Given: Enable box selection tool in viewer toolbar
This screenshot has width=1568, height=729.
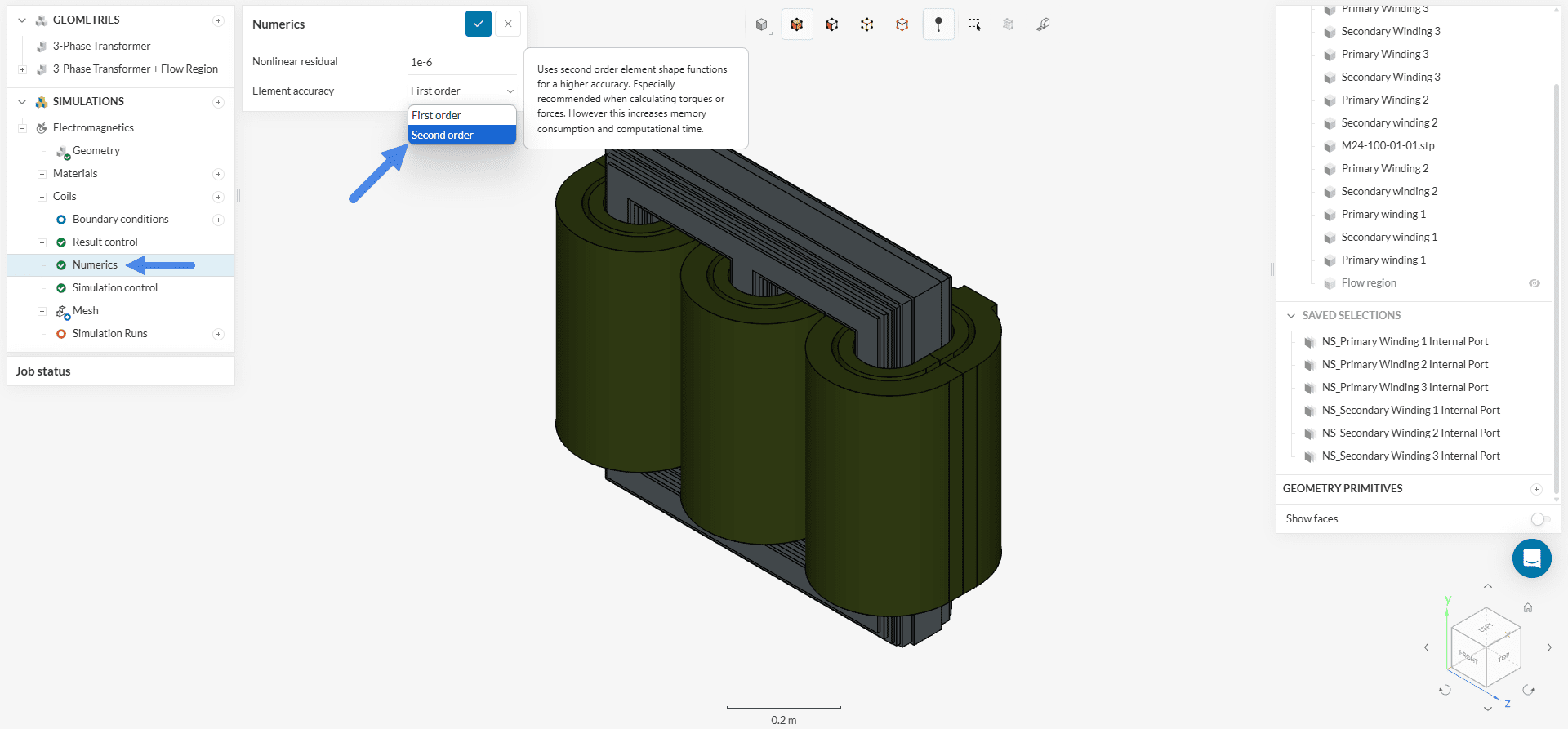Looking at the screenshot, I should point(973,24).
